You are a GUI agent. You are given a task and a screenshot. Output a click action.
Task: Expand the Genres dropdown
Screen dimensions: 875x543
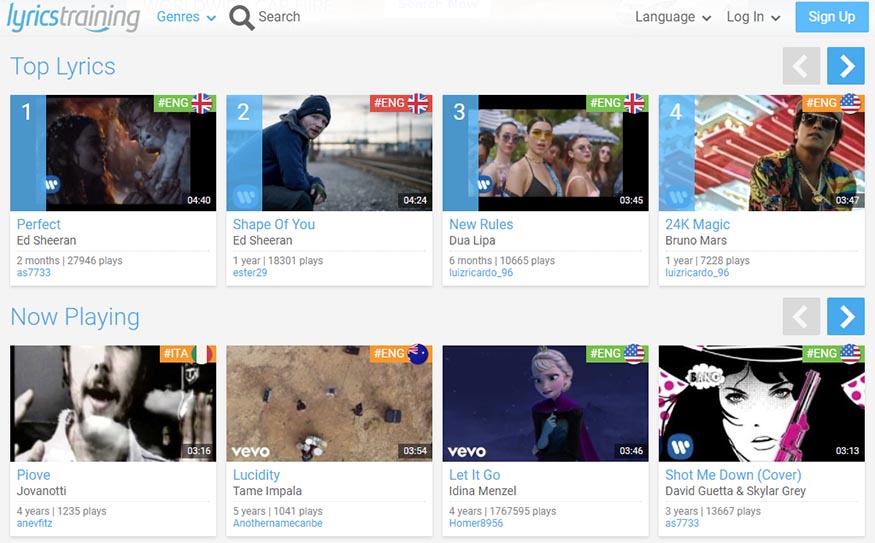(x=186, y=17)
